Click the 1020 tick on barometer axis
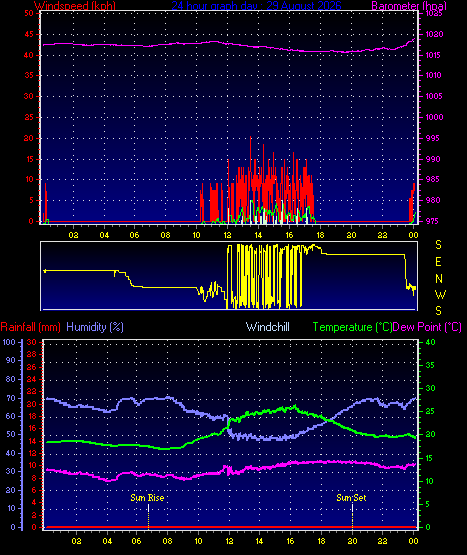 point(434,34)
